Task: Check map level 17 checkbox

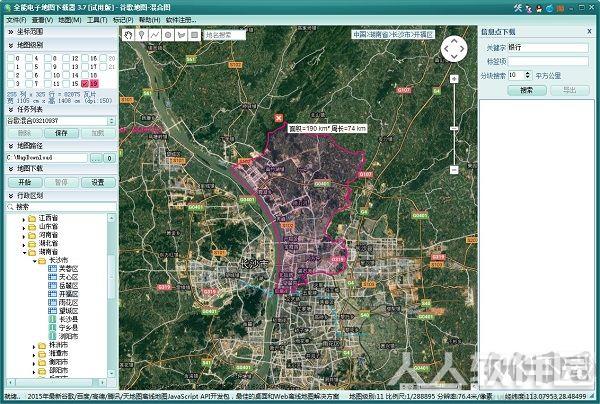Action: point(85,67)
